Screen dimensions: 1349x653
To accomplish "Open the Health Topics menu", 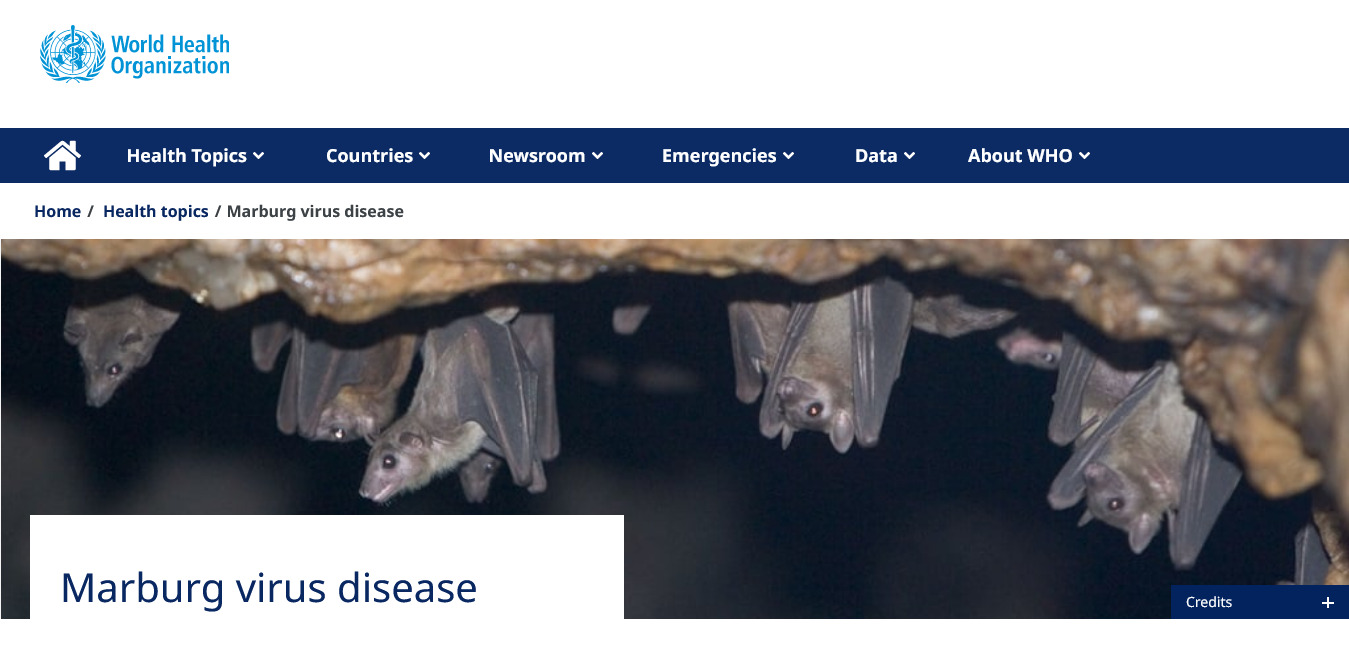I will point(196,155).
